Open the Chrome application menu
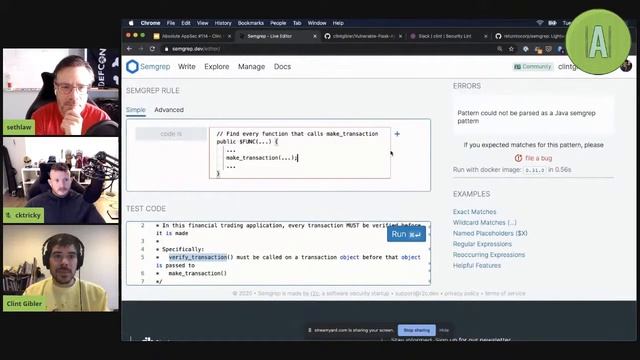640x360 pixels. pyautogui.click(x=150, y=23)
